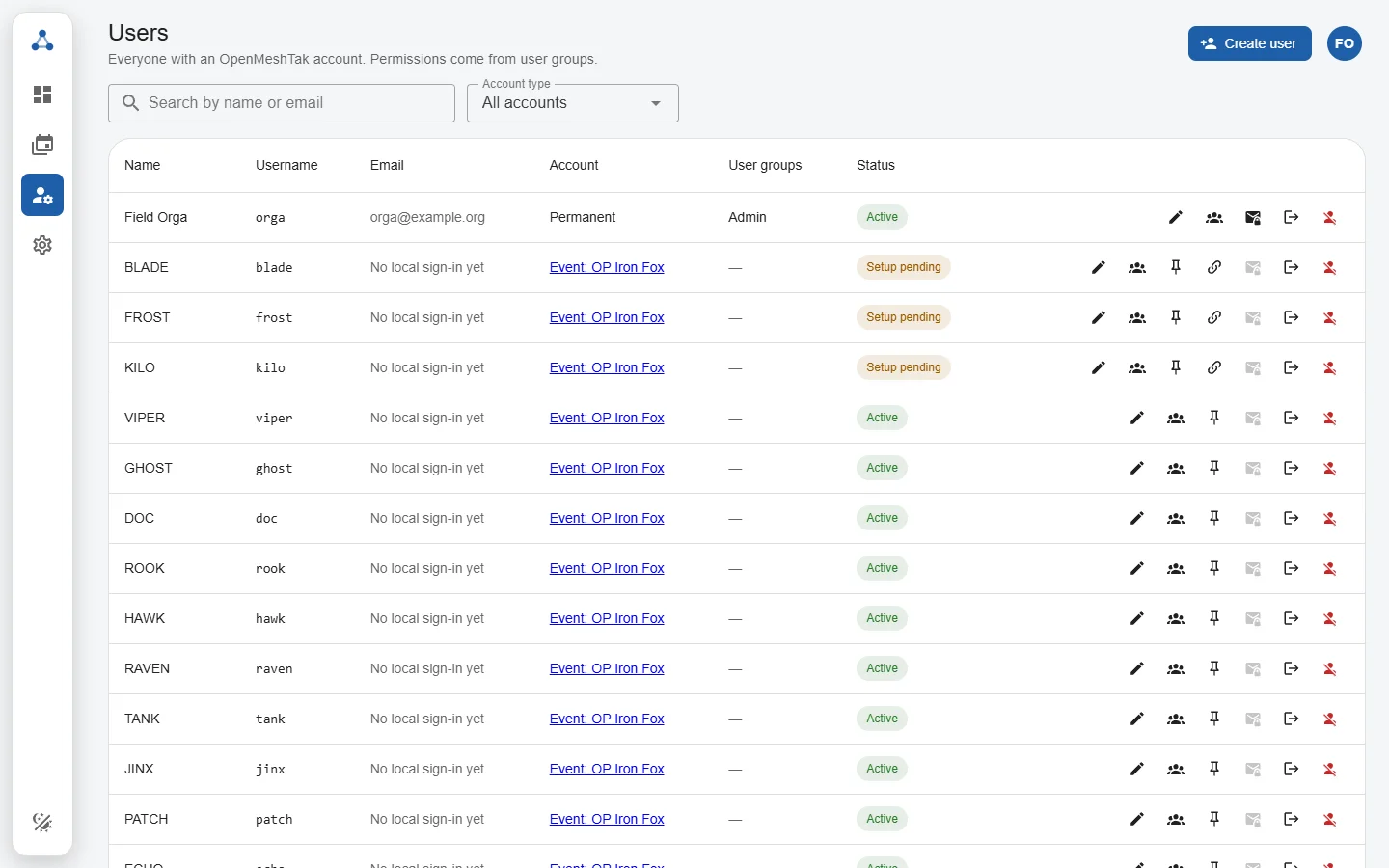Click the Status column header

[x=876, y=165]
